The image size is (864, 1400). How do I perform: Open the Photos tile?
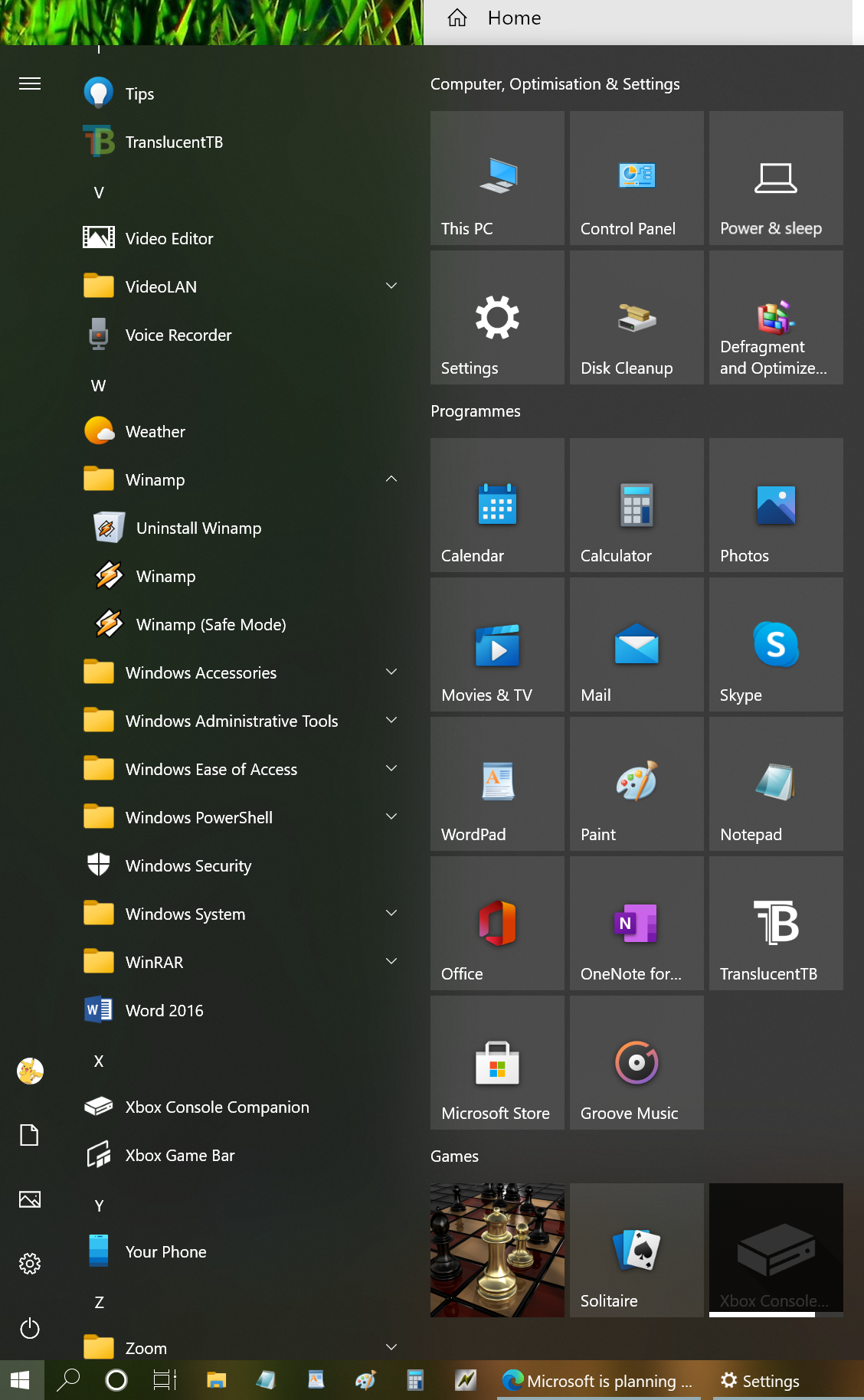(776, 505)
